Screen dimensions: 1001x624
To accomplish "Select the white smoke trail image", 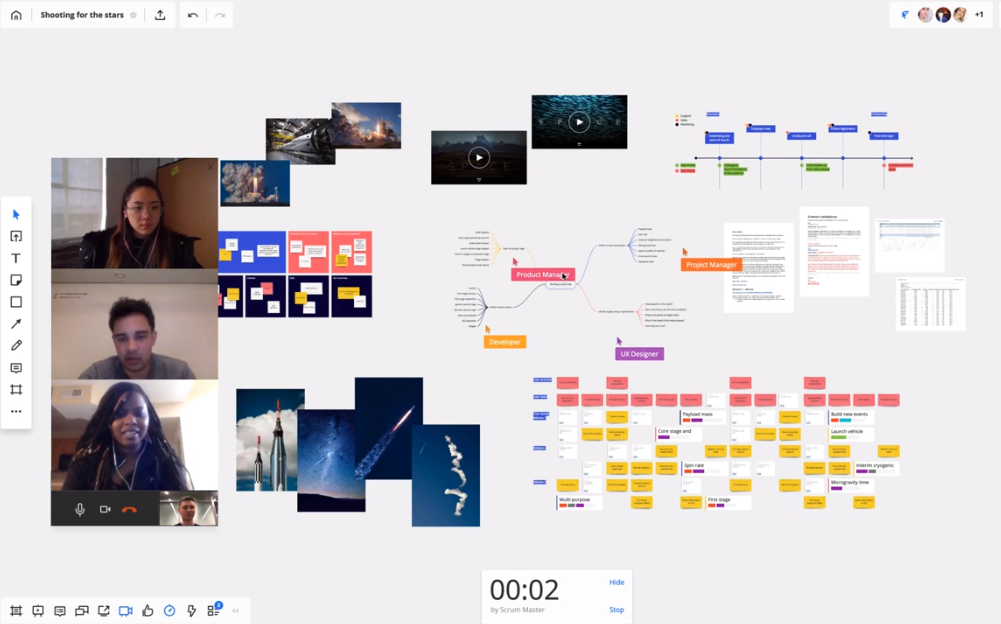I will point(446,475).
